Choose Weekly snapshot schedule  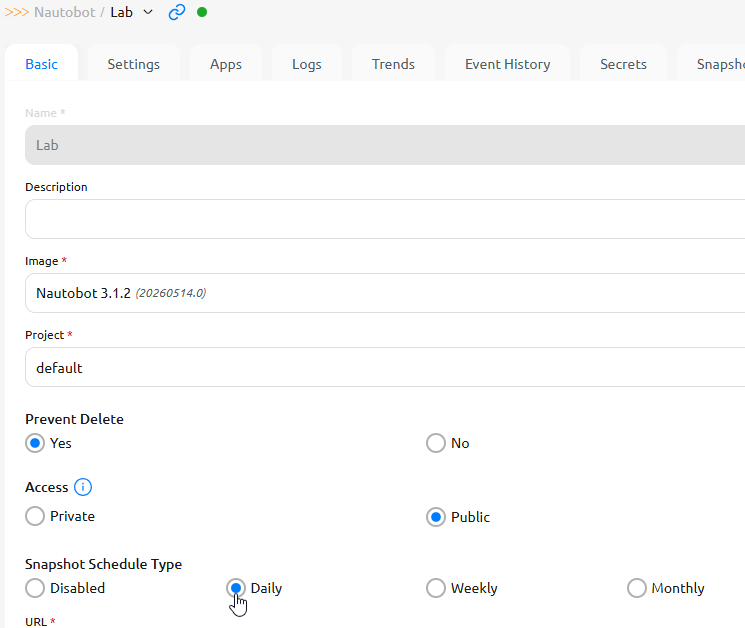(x=436, y=588)
